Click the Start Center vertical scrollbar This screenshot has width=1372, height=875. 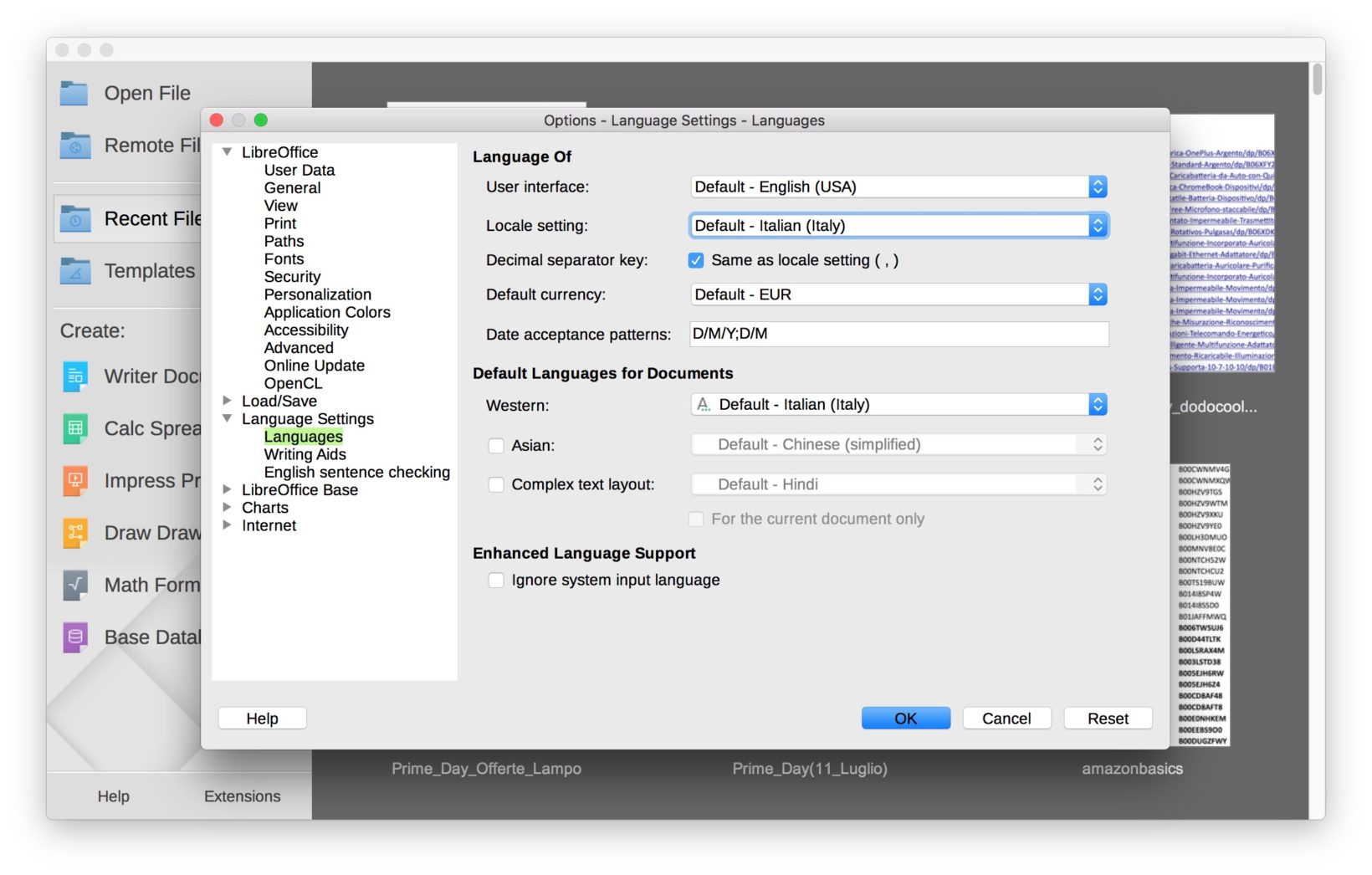pos(1317,79)
